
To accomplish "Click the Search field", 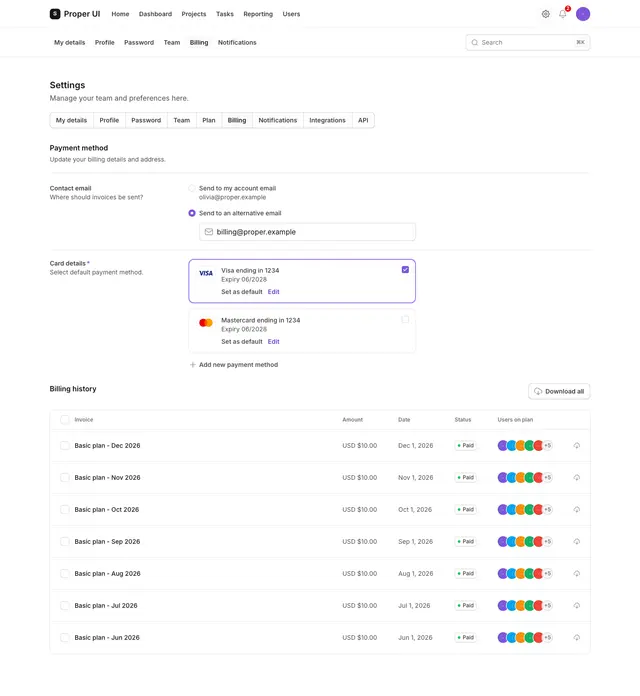I will (528, 43).
